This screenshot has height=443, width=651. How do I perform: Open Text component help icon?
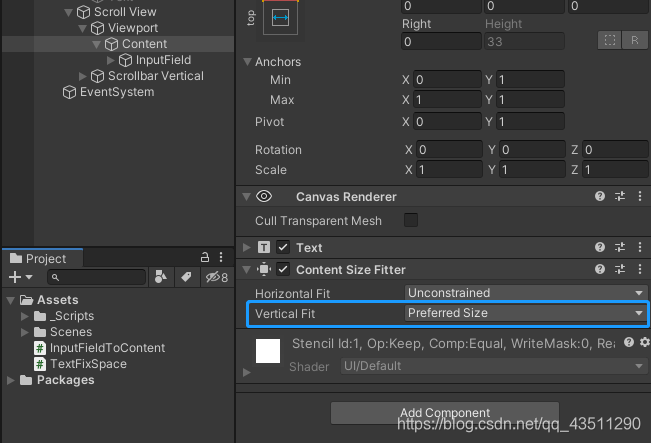tap(600, 247)
